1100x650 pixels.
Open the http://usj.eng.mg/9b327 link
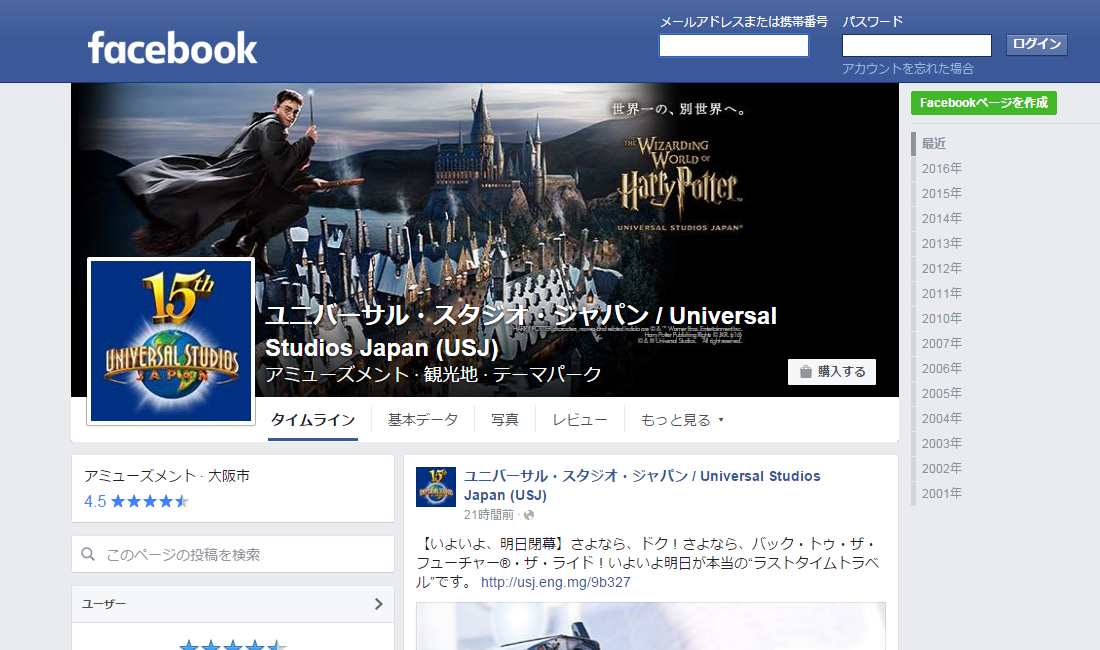[x=556, y=583]
